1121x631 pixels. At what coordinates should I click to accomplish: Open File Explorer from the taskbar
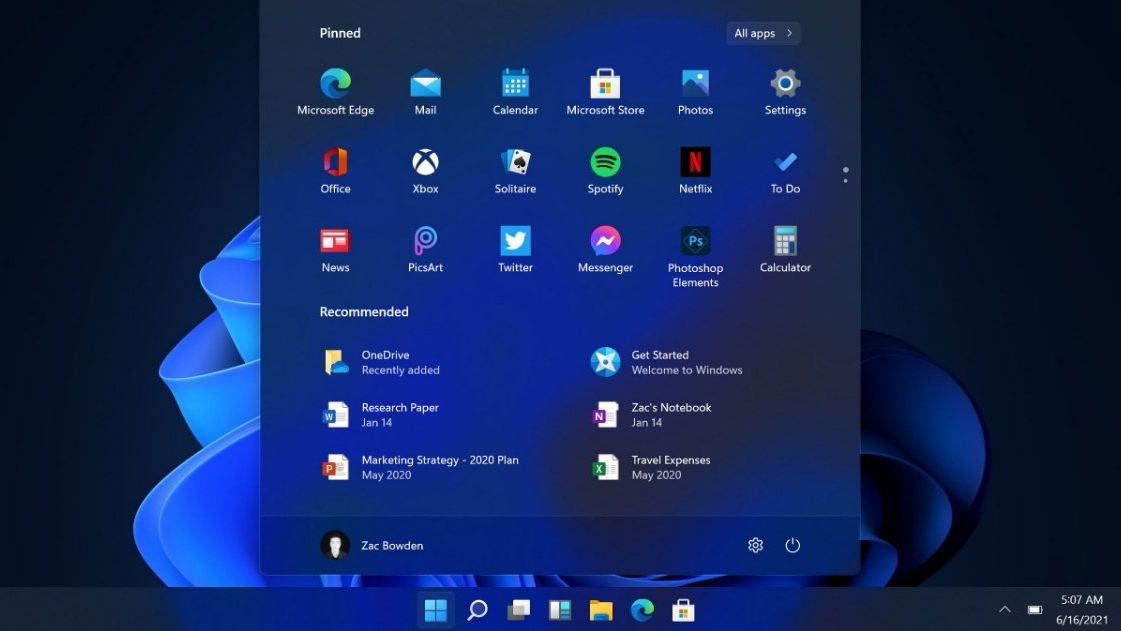click(x=600, y=610)
